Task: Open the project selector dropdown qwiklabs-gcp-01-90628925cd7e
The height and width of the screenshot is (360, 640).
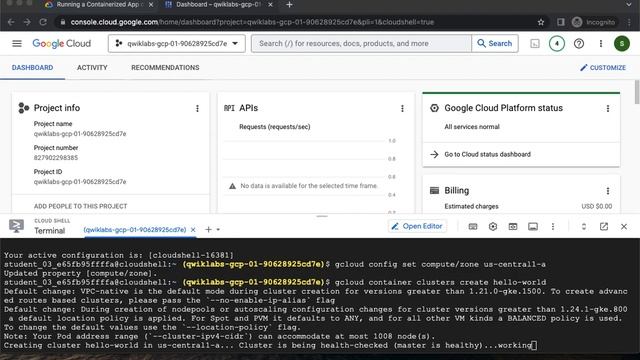Action: point(177,43)
